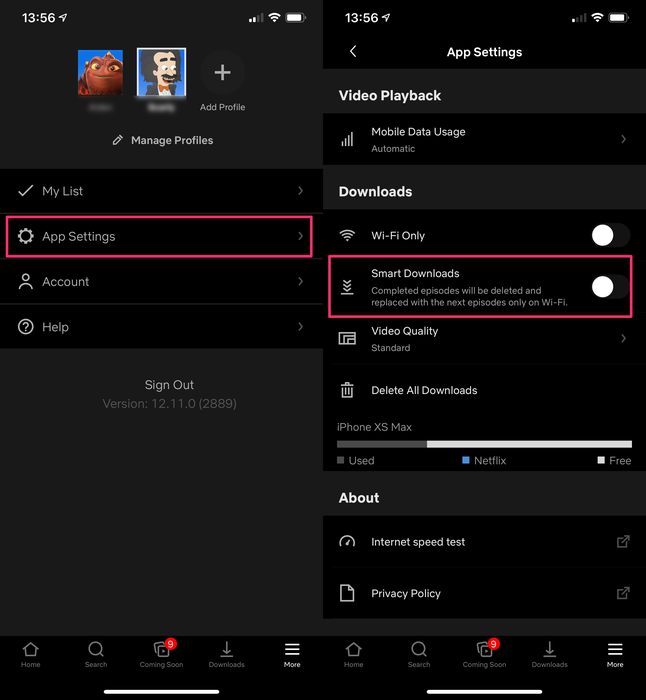646x700 pixels.
Task: Tap the signal bars icon for Mobile Data Usage
Action: [347, 139]
